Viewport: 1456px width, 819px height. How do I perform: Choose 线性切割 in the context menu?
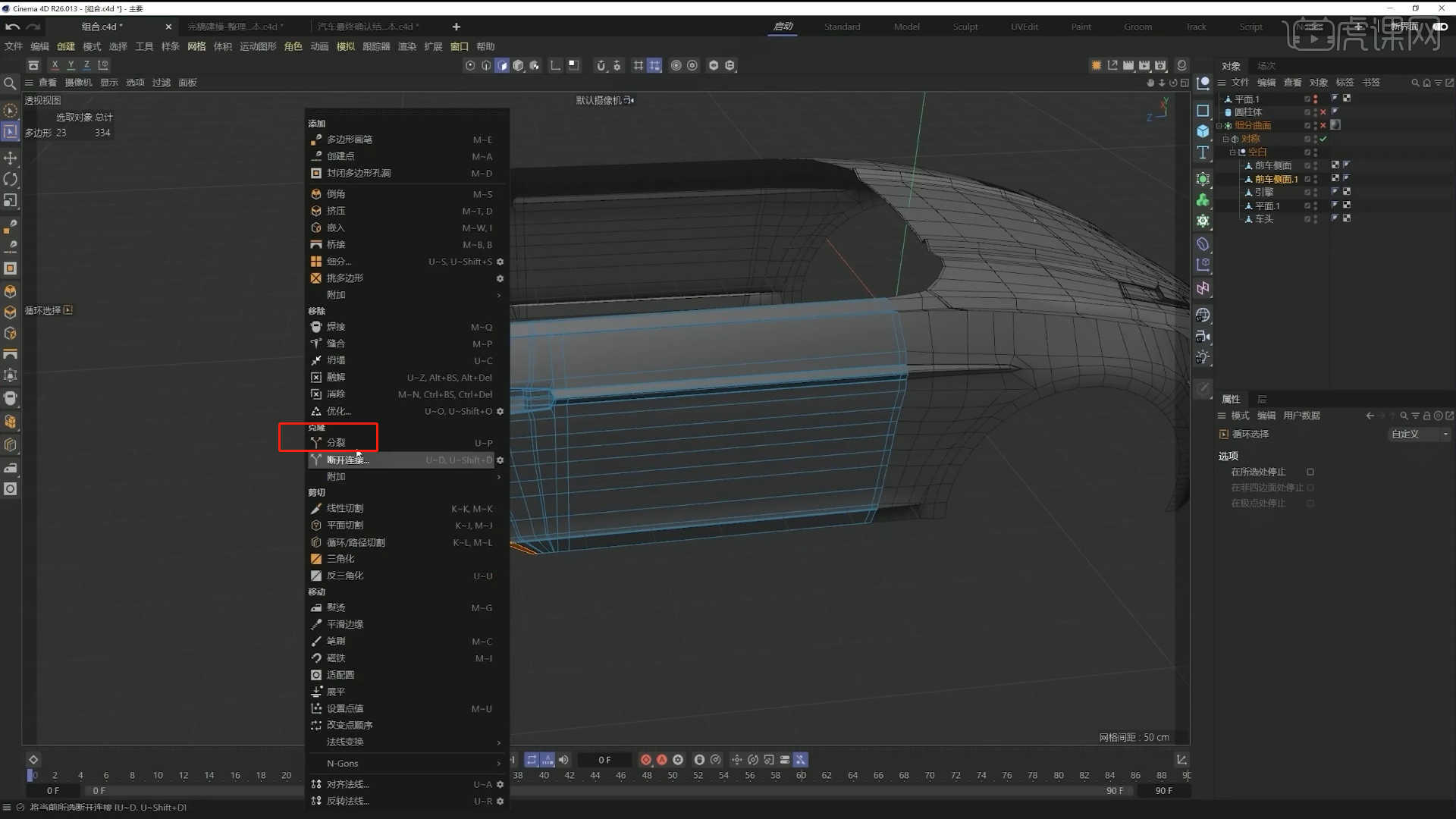click(x=347, y=508)
